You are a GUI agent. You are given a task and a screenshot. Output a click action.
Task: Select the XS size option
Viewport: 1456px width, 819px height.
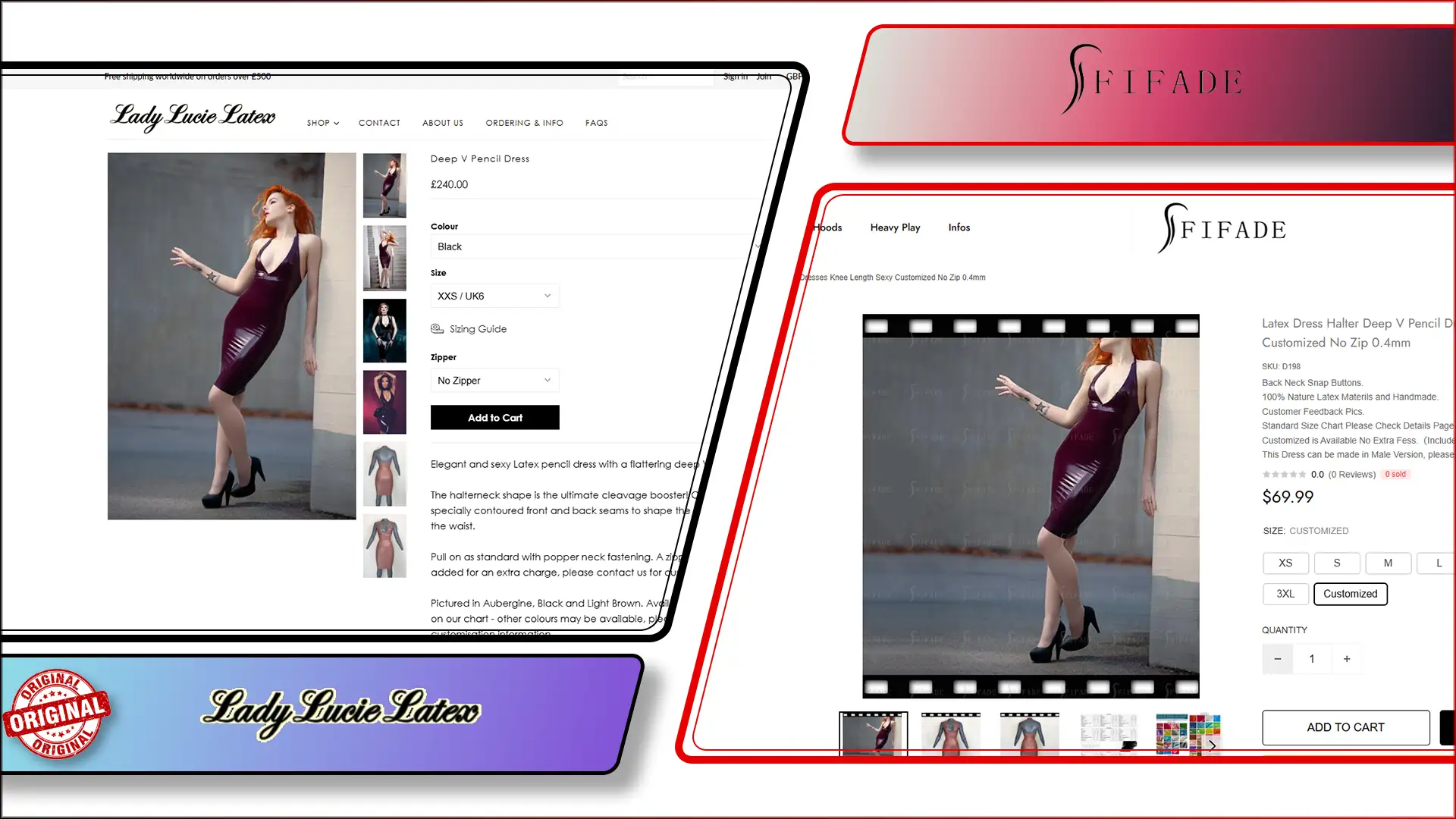[x=1285, y=563]
